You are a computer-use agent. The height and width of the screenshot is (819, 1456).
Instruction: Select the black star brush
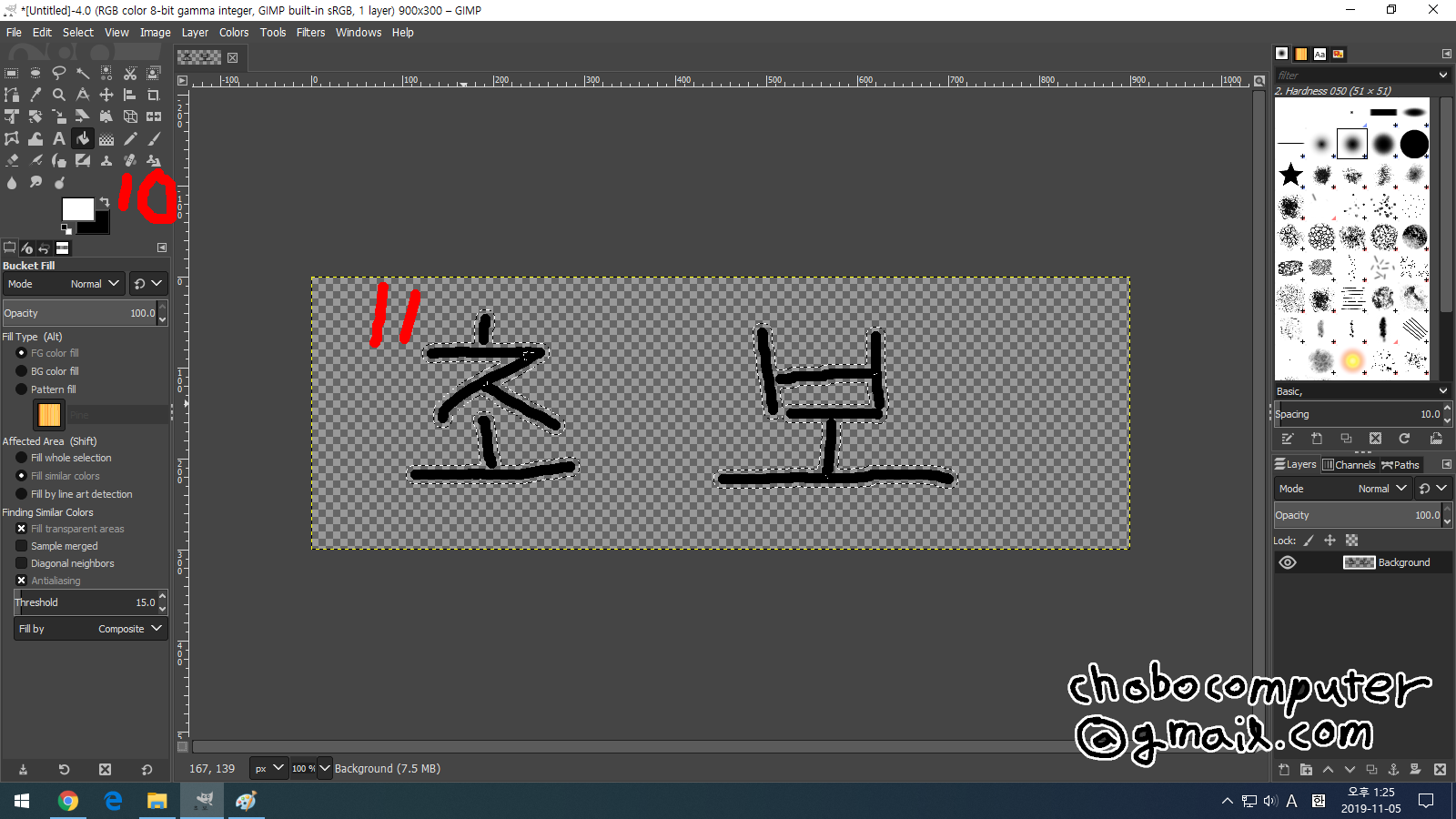pyautogui.click(x=1290, y=175)
